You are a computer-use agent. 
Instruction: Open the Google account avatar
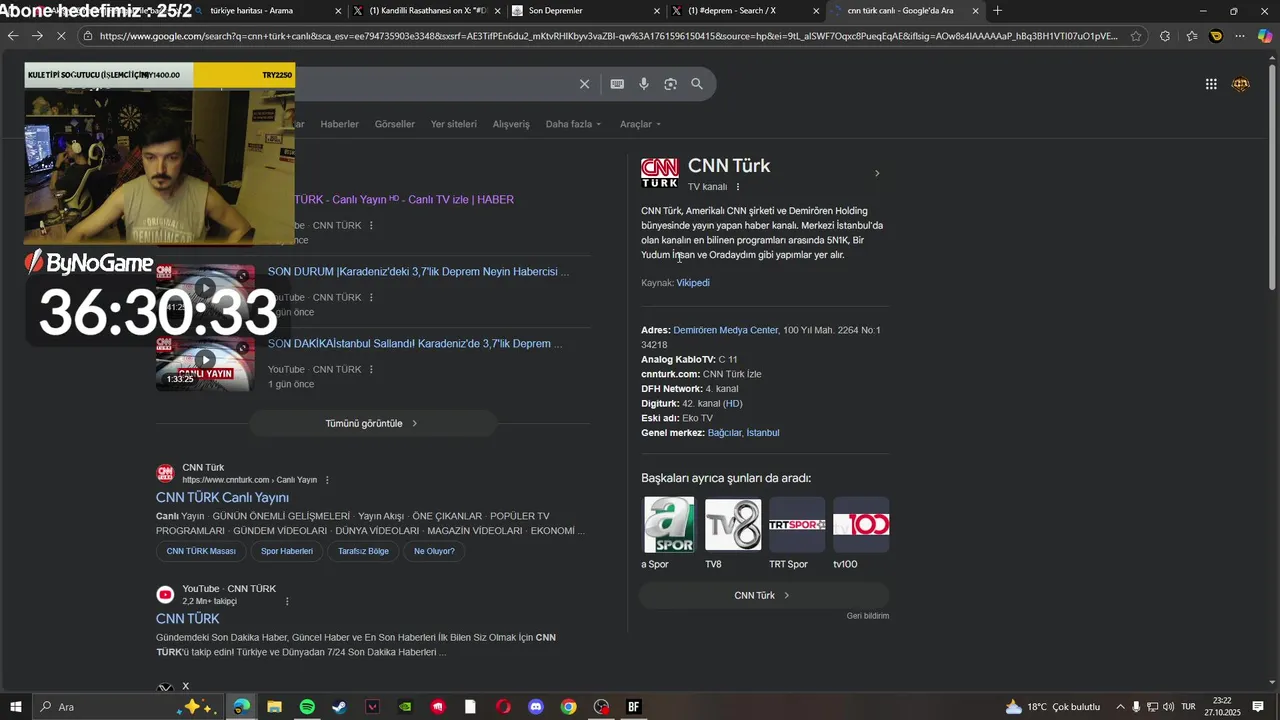click(x=1241, y=84)
